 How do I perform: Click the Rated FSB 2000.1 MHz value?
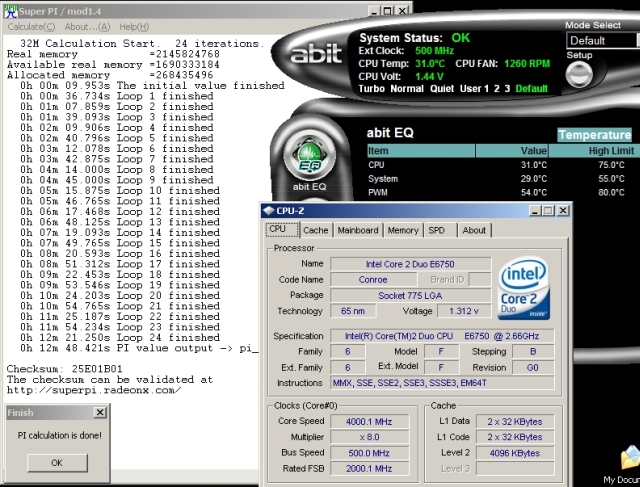pyautogui.click(x=369, y=469)
